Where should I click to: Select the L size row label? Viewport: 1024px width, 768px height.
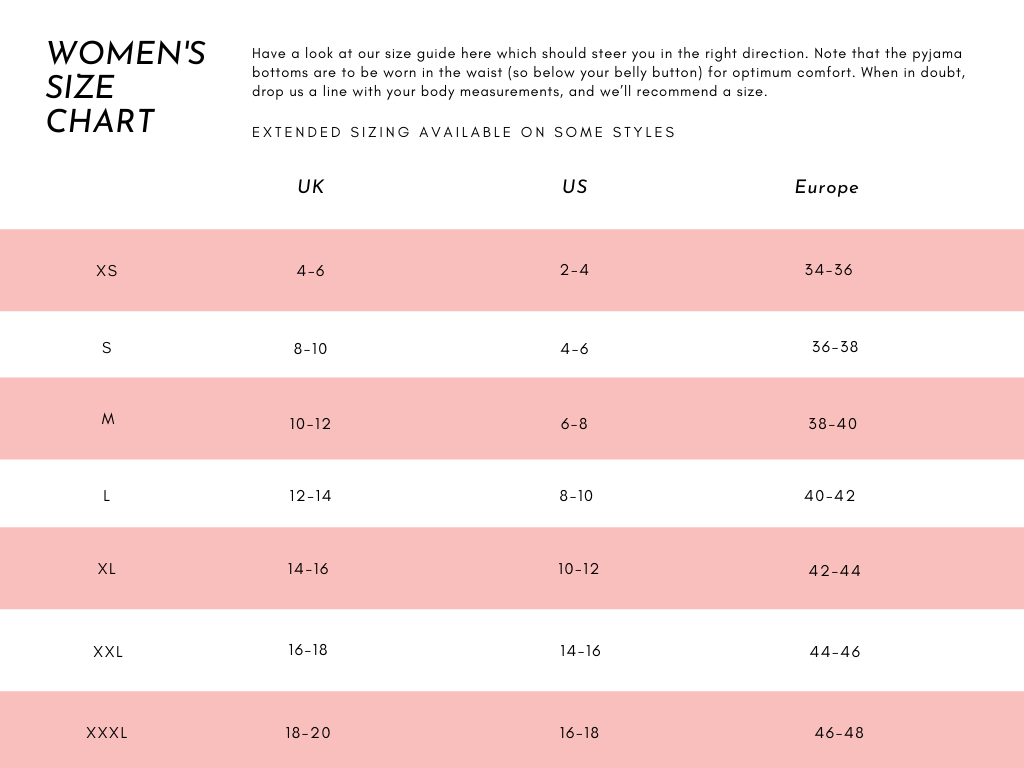(x=107, y=496)
